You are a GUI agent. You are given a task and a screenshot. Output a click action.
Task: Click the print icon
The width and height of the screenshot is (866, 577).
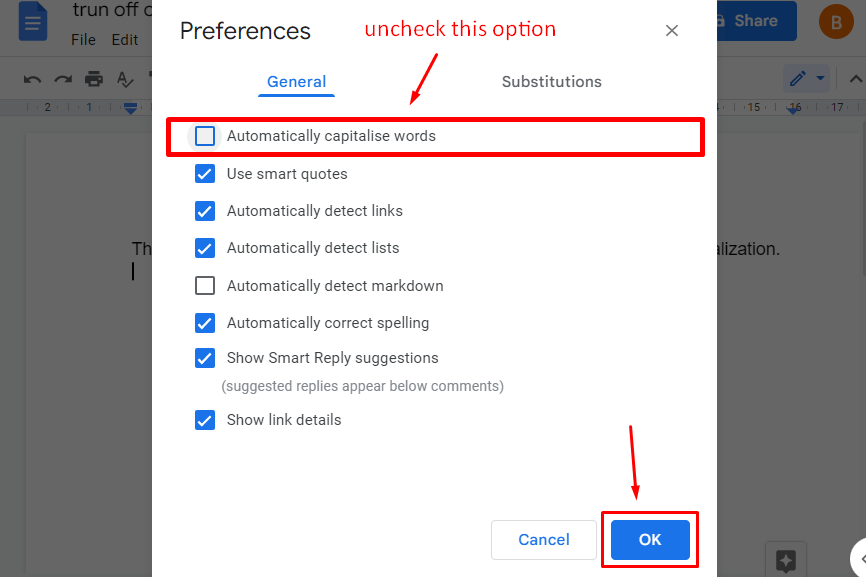(x=94, y=79)
